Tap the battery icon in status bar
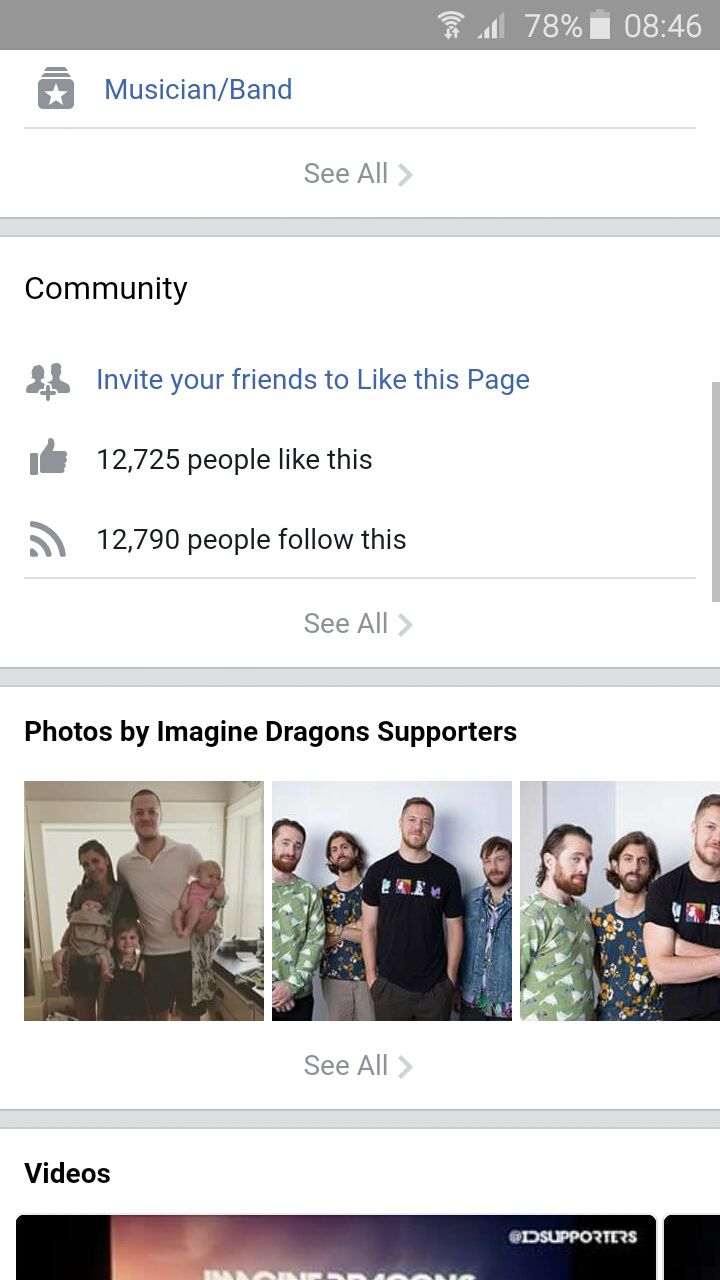 pos(600,25)
